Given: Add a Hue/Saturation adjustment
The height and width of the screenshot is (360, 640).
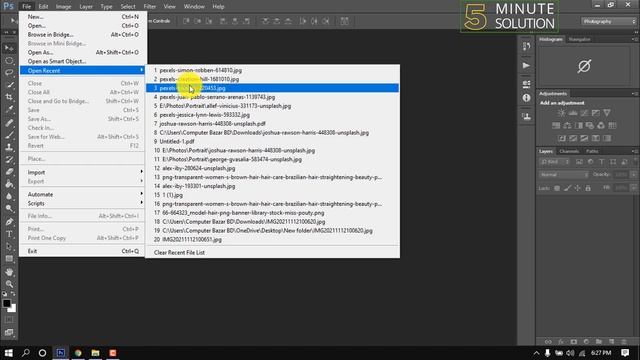Looking at the screenshot, I should (556, 126).
